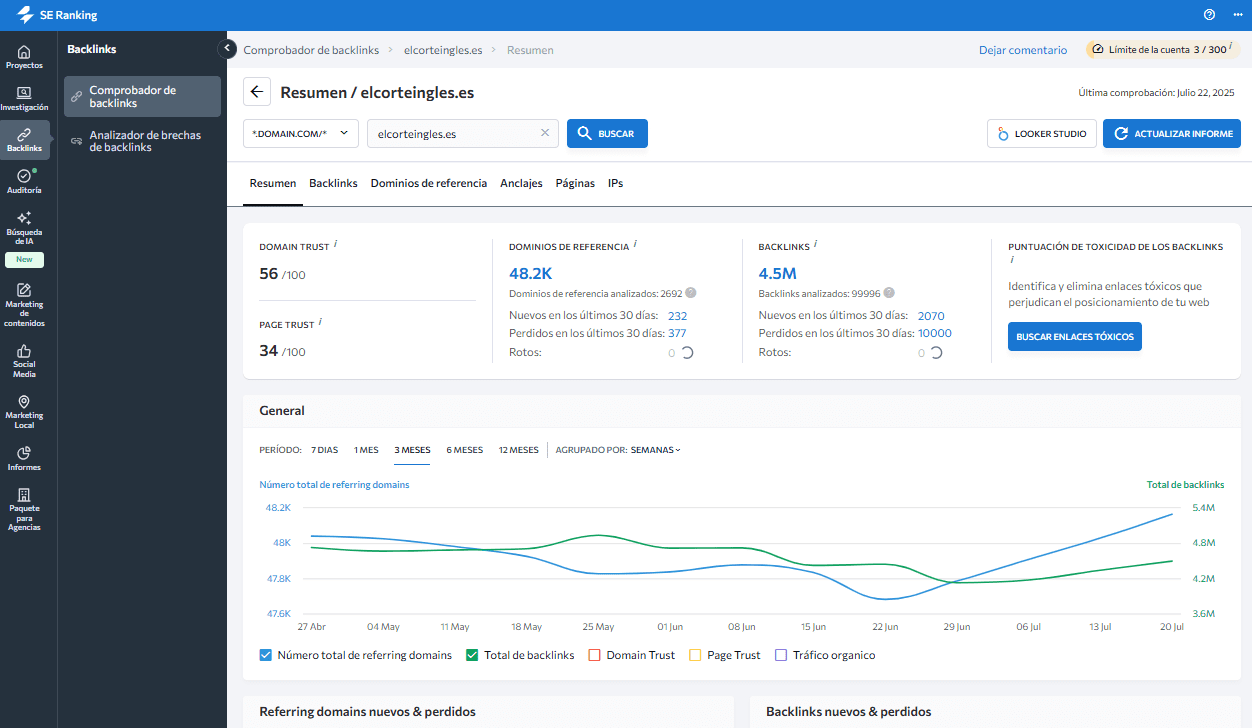Select the 6 meses period
Image resolution: width=1252 pixels, height=728 pixels.
[x=464, y=450]
